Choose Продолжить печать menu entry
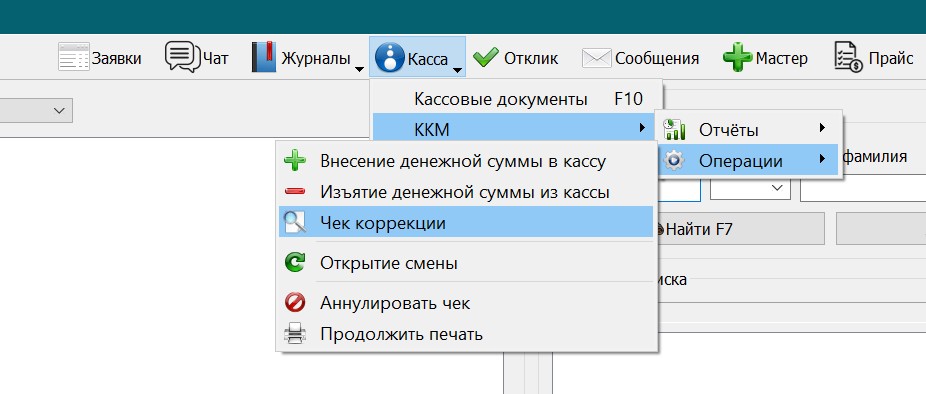 tap(466, 334)
